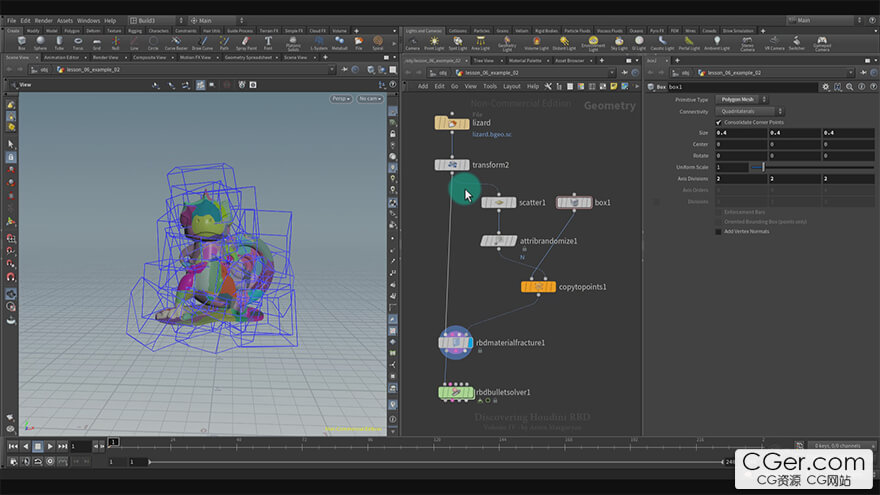Viewport: 880px width, 495px height.
Task: Add an Area Light from the shelf
Action: 480,44
